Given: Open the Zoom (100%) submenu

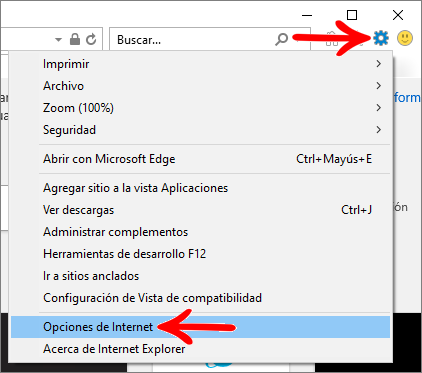Looking at the screenshot, I should [200, 108].
